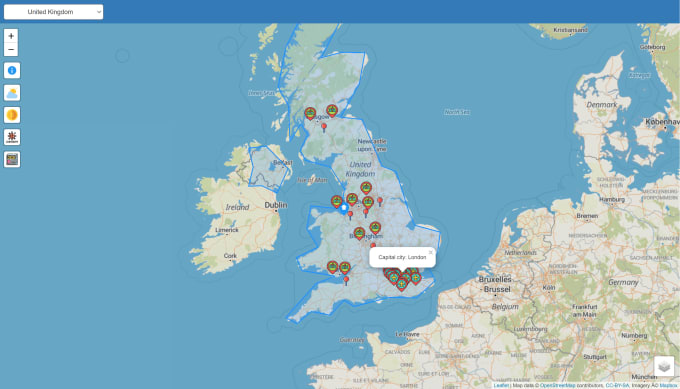Open the gold coin currency button
The height and width of the screenshot is (389, 680).
[x=12, y=115]
